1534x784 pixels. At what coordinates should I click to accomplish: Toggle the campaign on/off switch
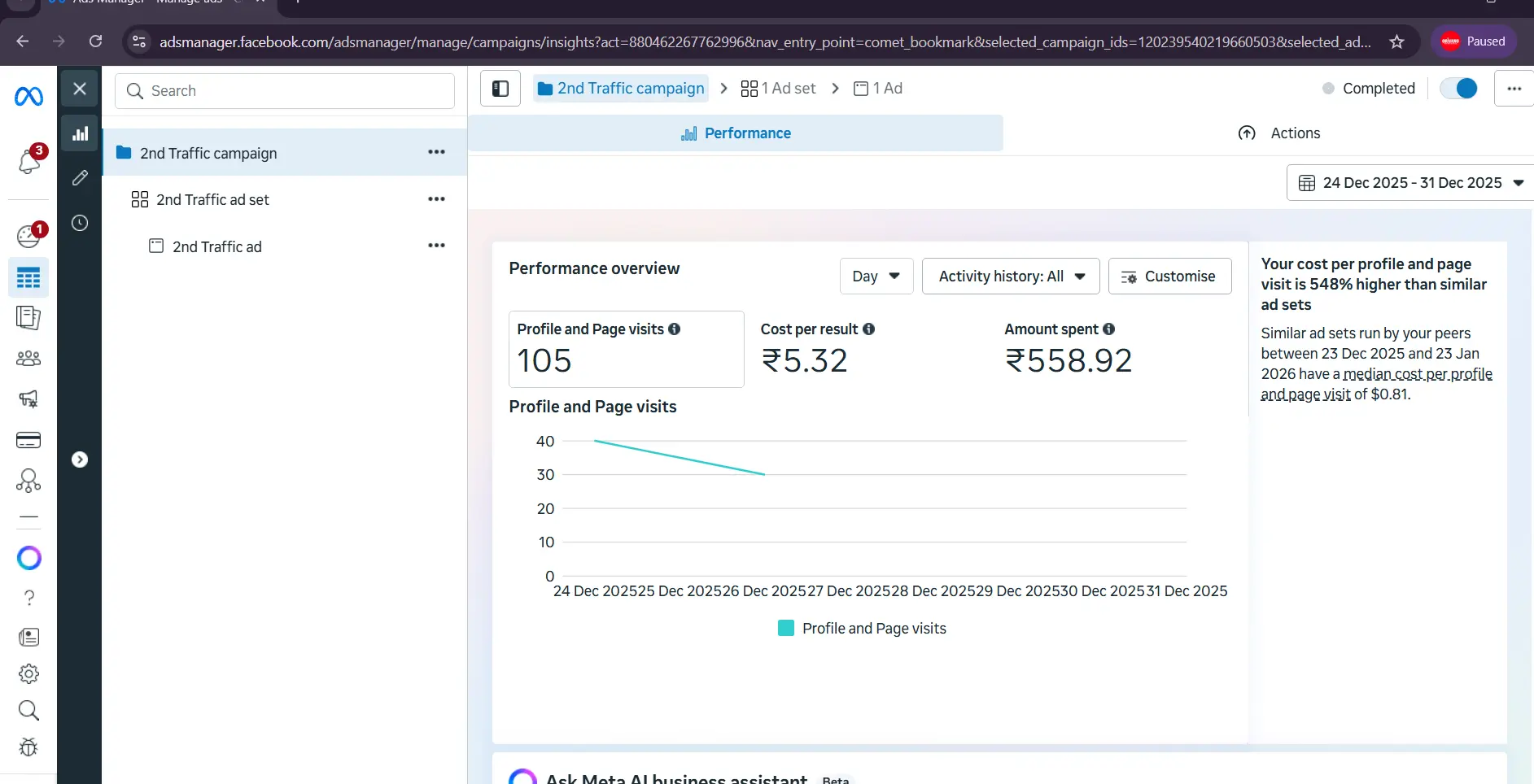(1458, 89)
